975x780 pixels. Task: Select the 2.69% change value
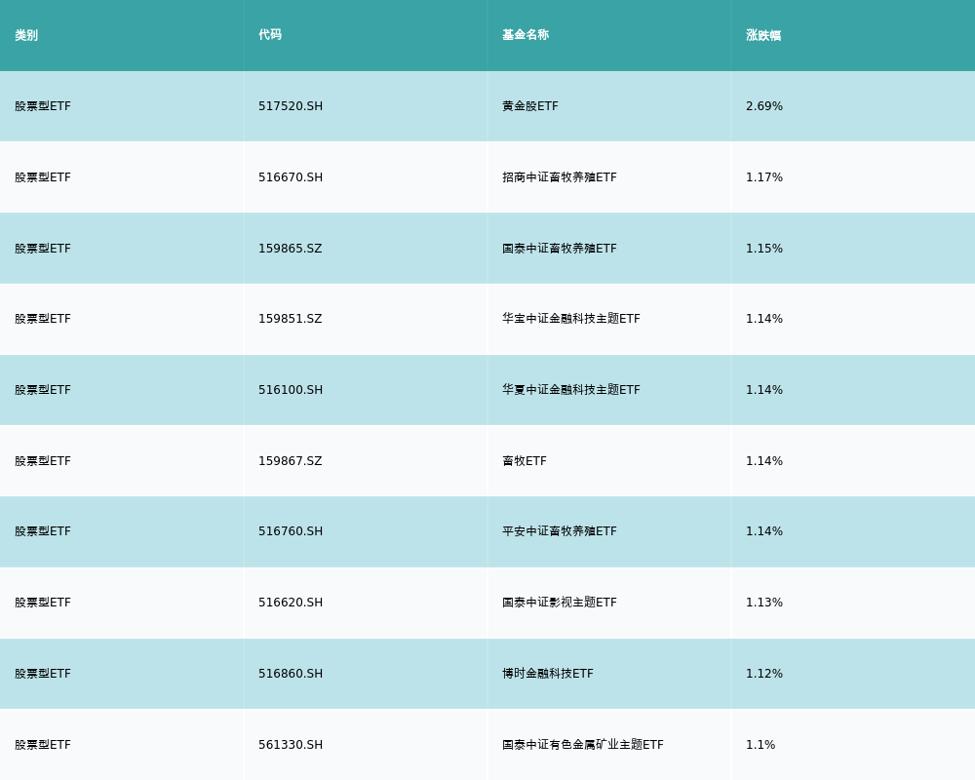(764, 106)
